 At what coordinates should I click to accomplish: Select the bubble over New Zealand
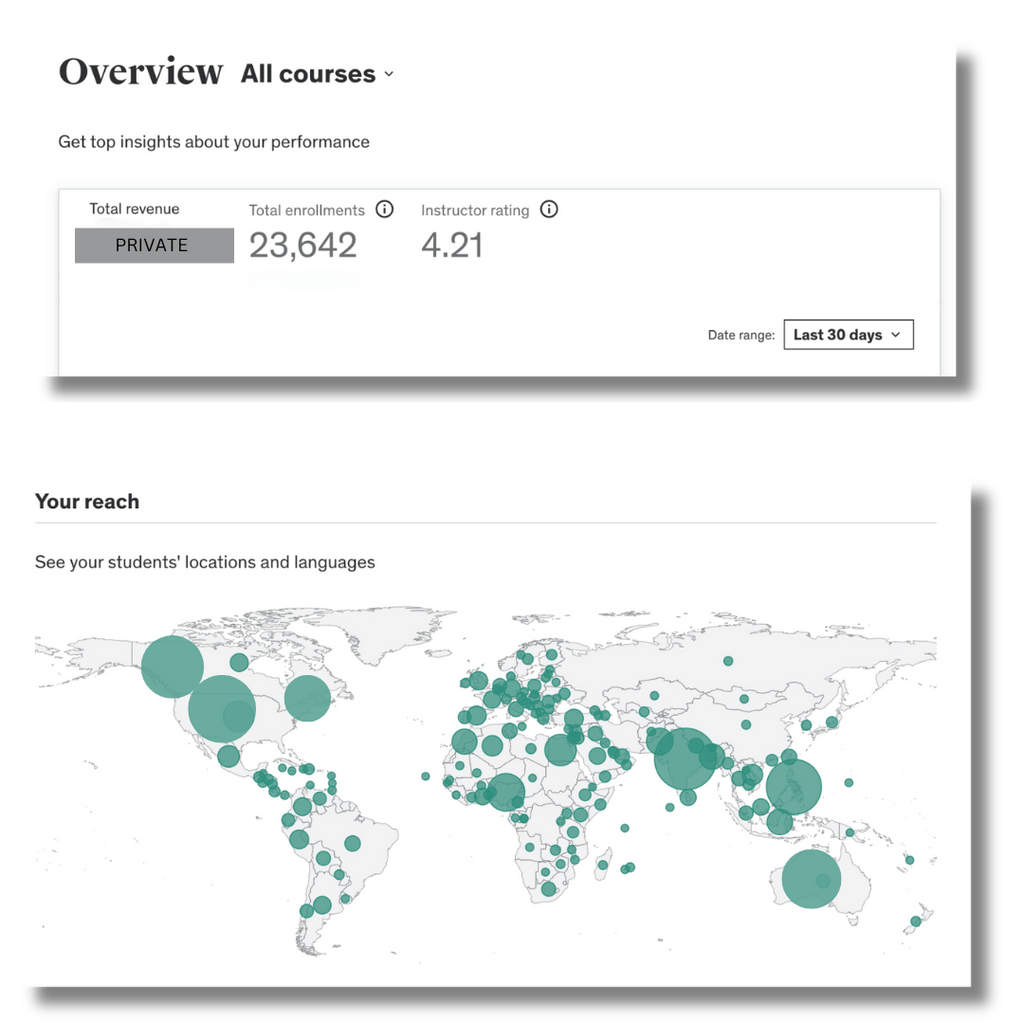coord(915,921)
